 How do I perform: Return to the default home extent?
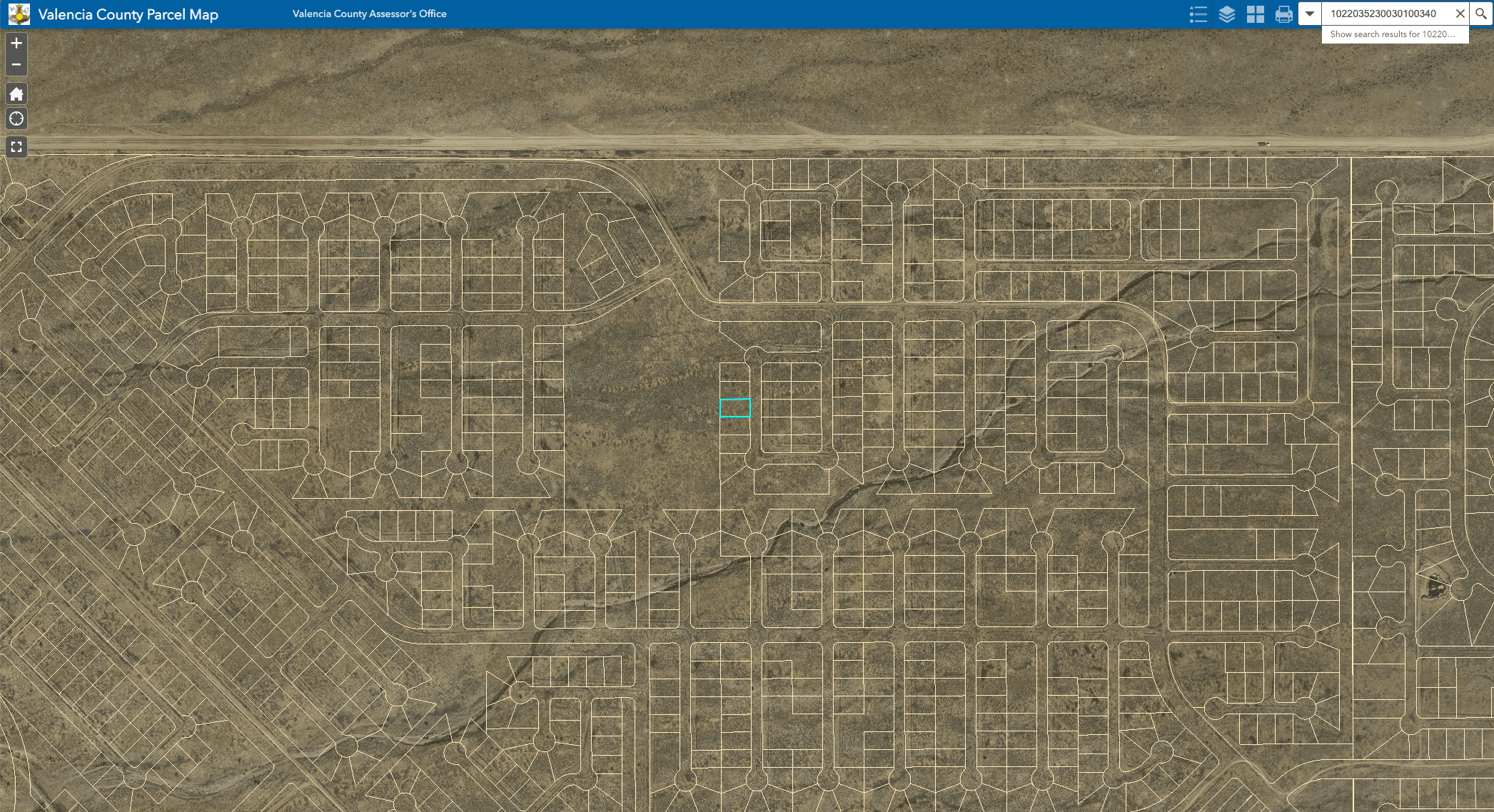[16, 94]
